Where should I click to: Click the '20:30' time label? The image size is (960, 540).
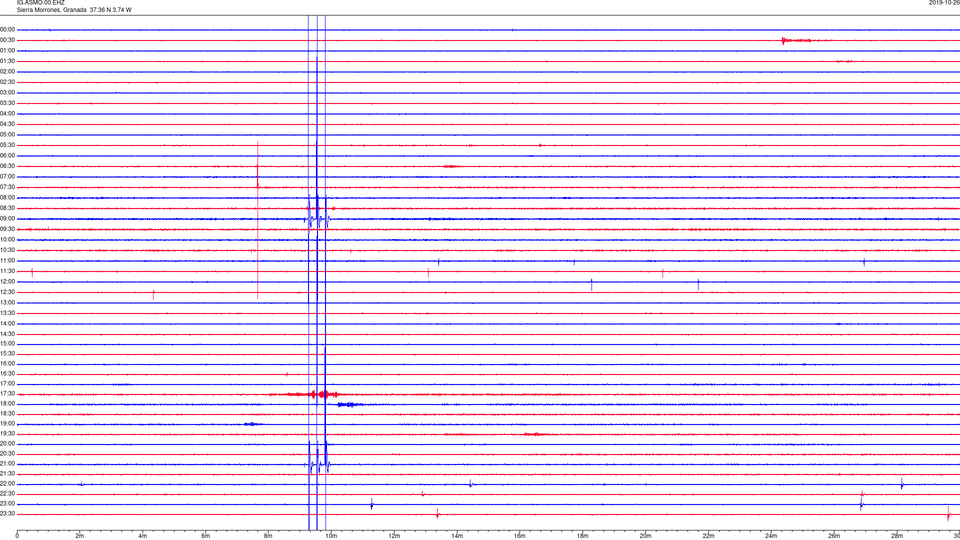[8, 454]
